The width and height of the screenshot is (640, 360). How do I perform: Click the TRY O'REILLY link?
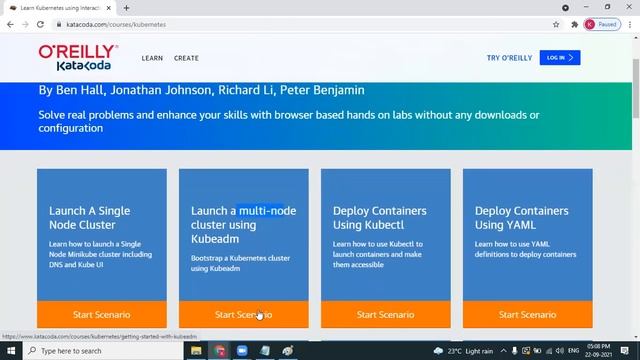[x=509, y=58]
